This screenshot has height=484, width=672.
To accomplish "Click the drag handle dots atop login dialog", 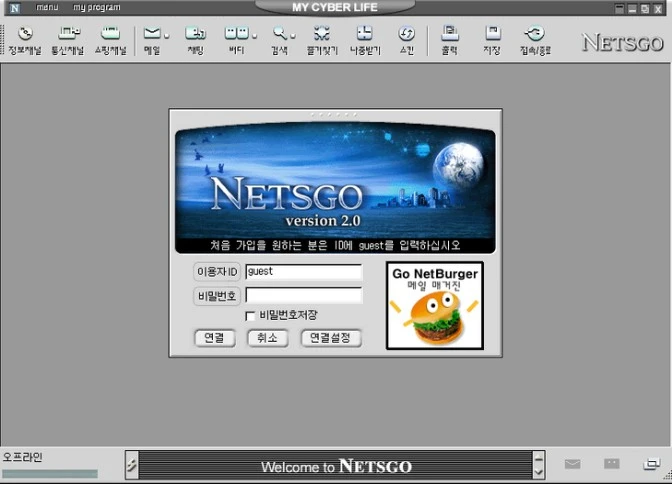I will [334, 114].
